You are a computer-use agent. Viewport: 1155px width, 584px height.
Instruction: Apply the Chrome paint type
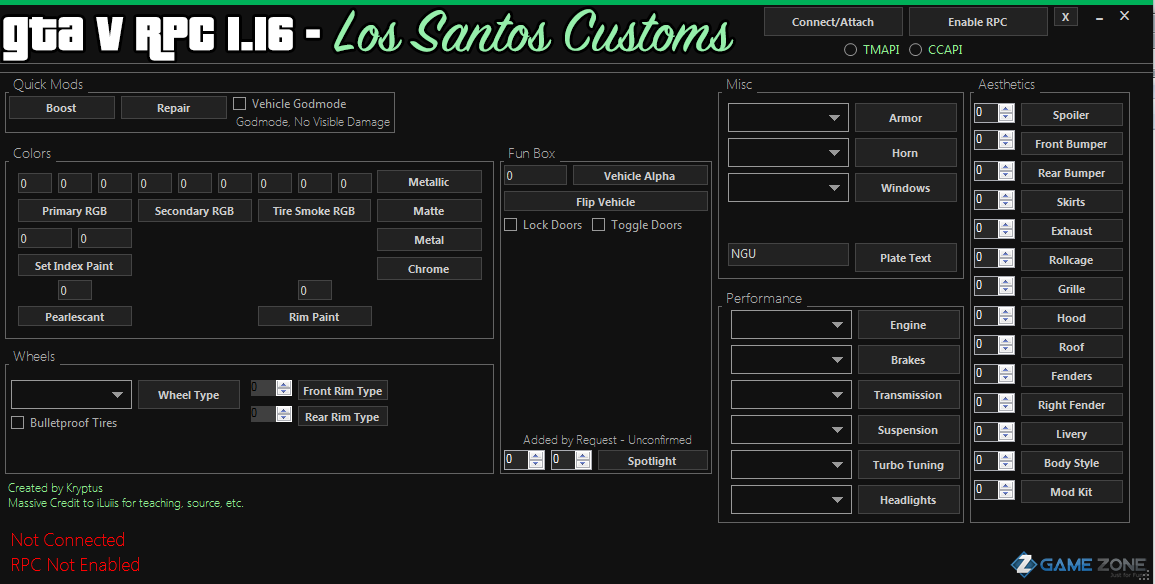click(429, 269)
